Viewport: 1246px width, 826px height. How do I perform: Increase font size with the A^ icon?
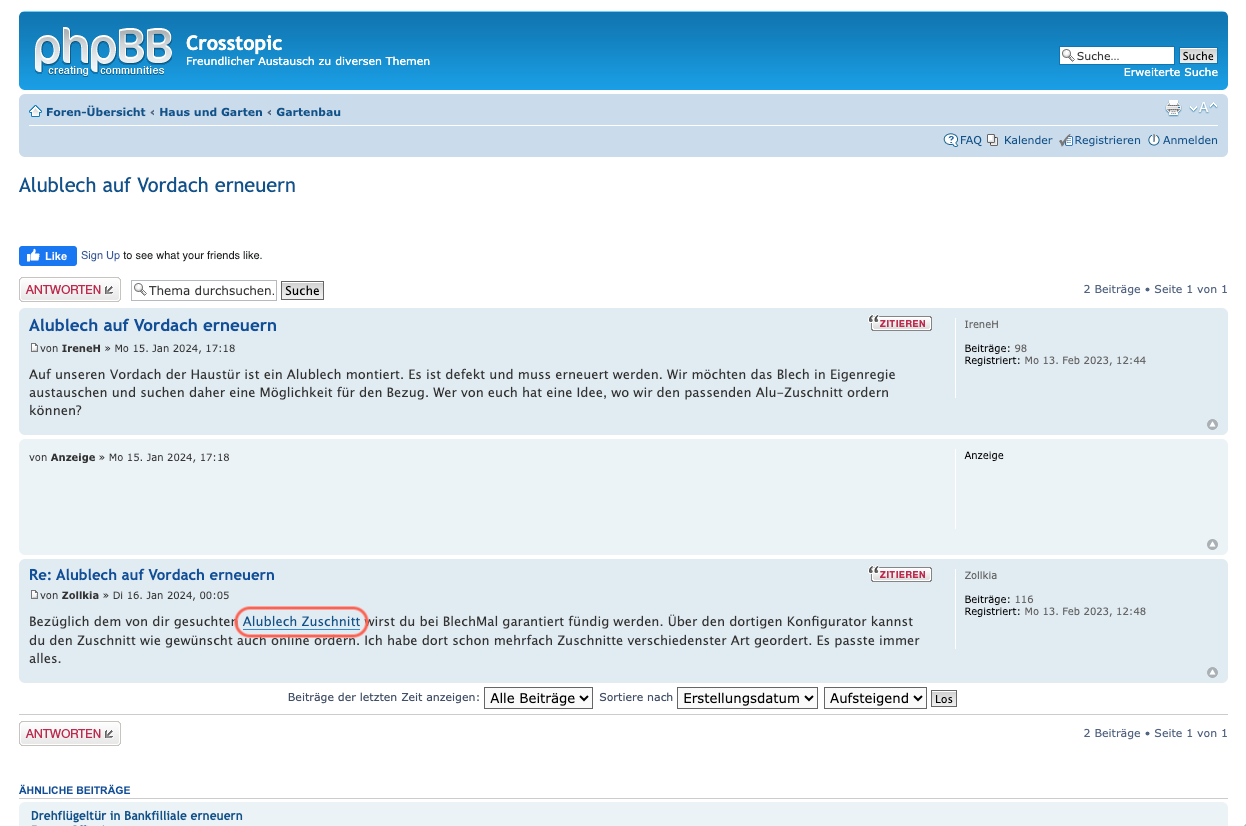coord(1210,107)
